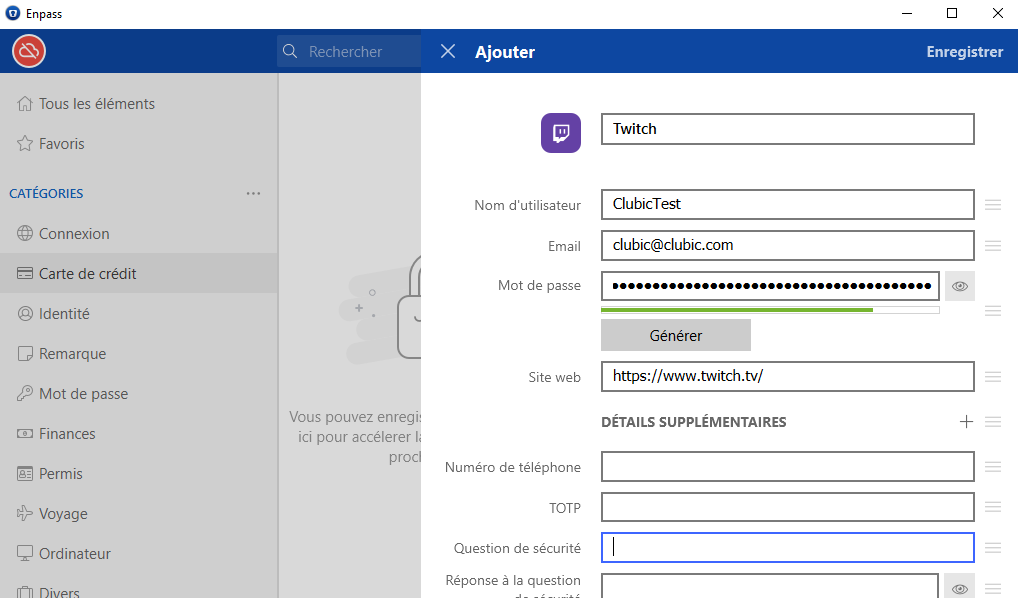This screenshot has height=598, width=1018.
Task: Click the reorder handle for Numéro de téléphone
Action: click(993, 467)
